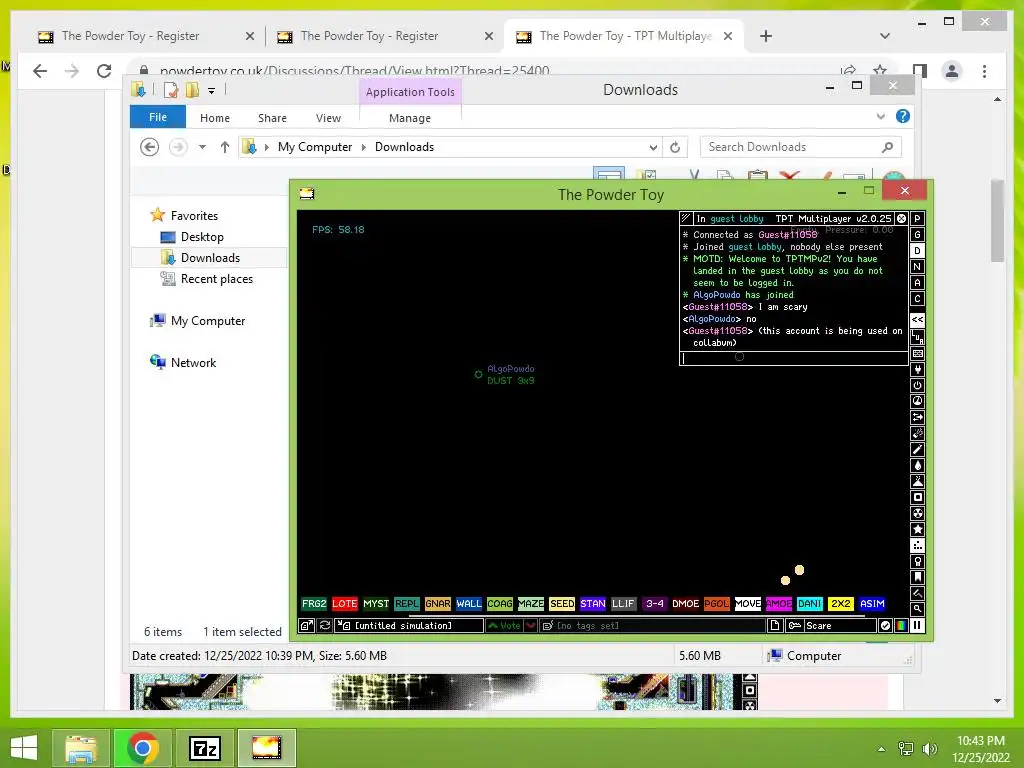
Task: Show hidden system tray icons arrow
Action: 881,749
